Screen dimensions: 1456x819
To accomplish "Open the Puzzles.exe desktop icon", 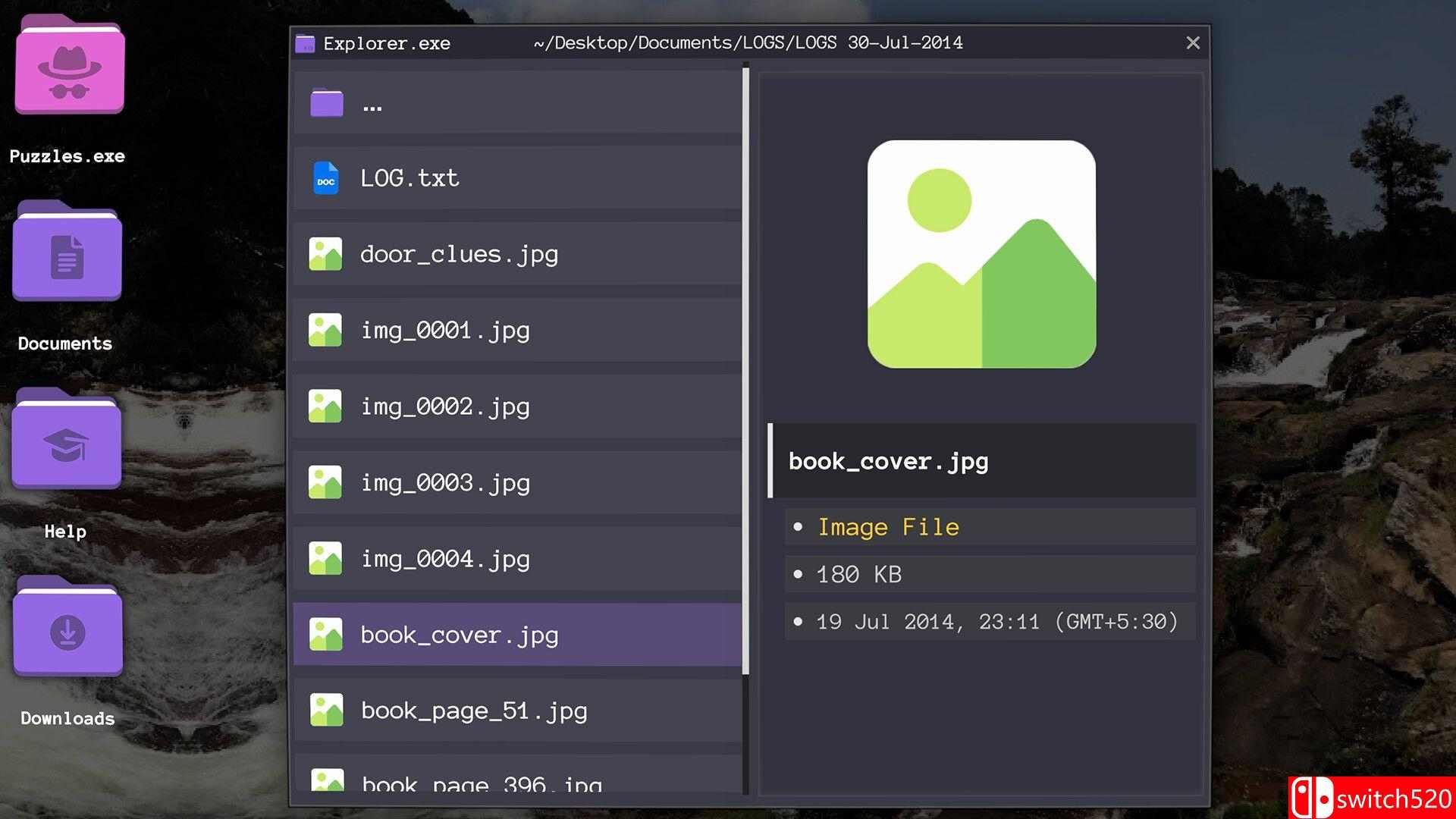I will pos(69,68).
